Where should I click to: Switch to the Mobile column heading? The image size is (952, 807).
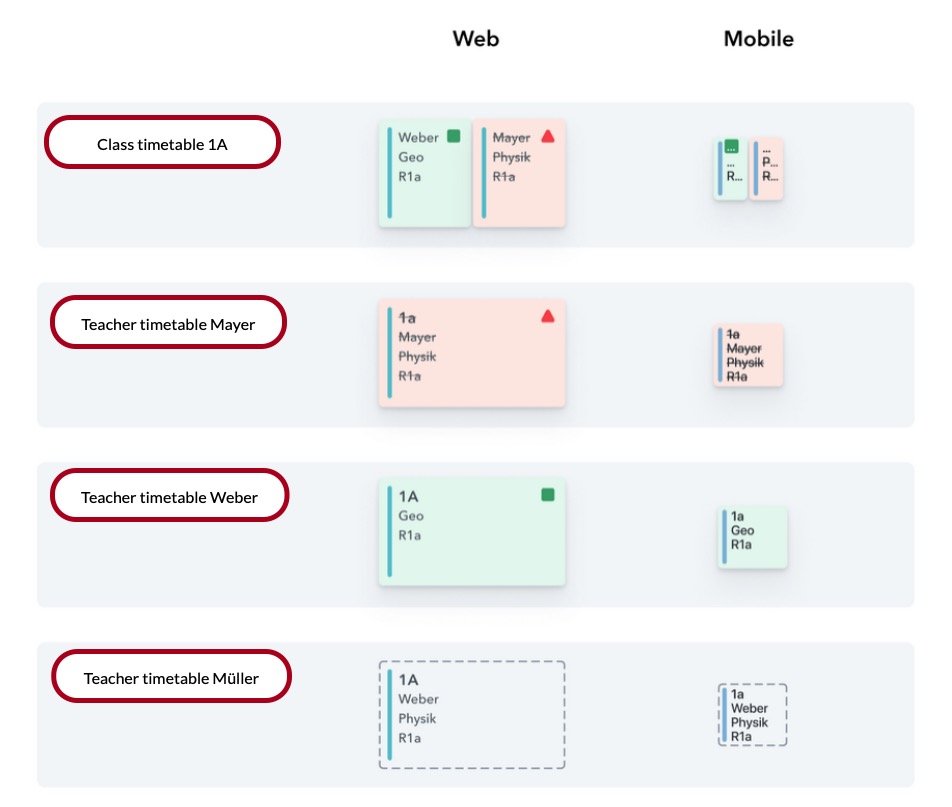(x=758, y=39)
